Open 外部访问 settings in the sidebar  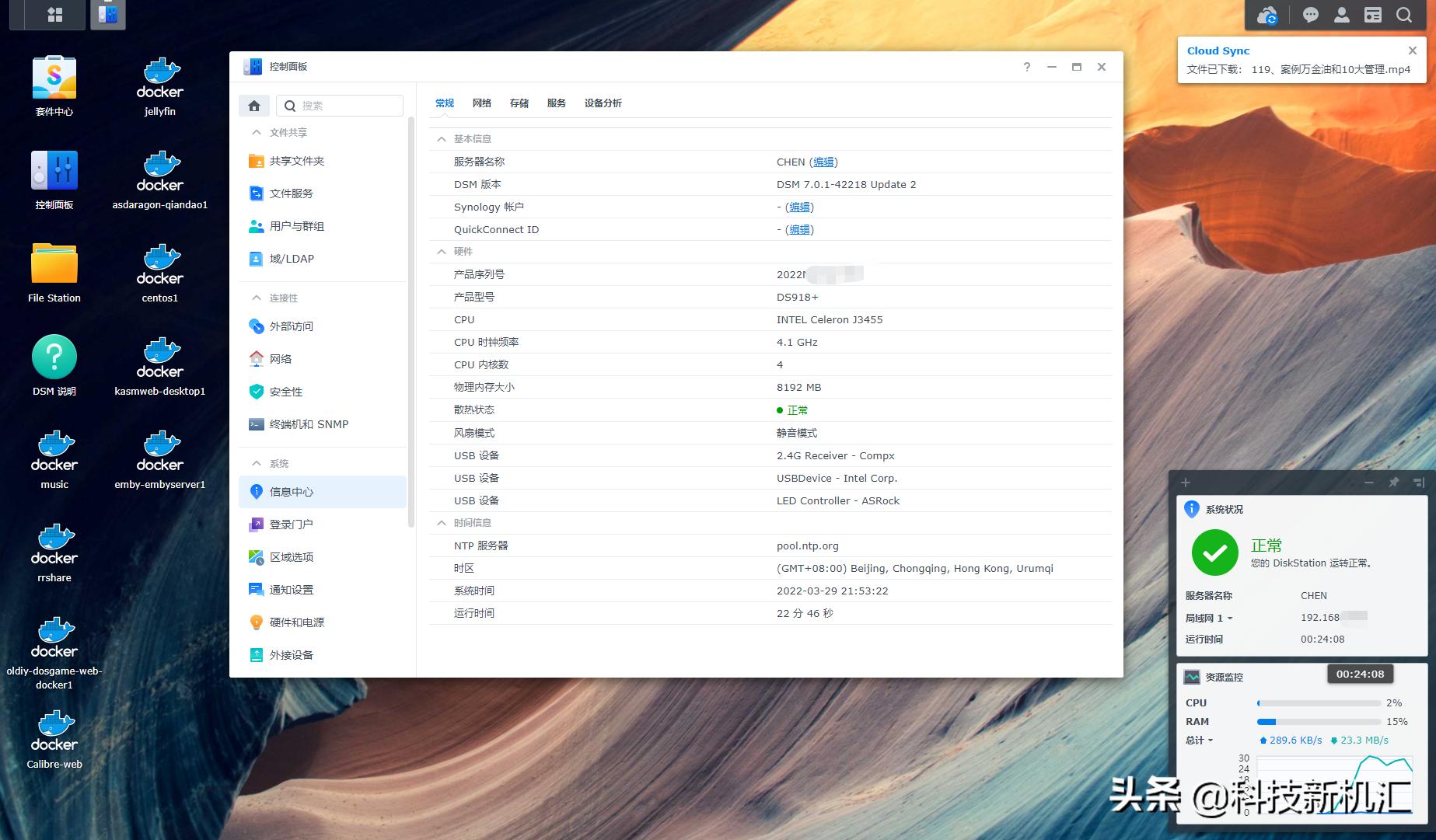click(x=292, y=326)
